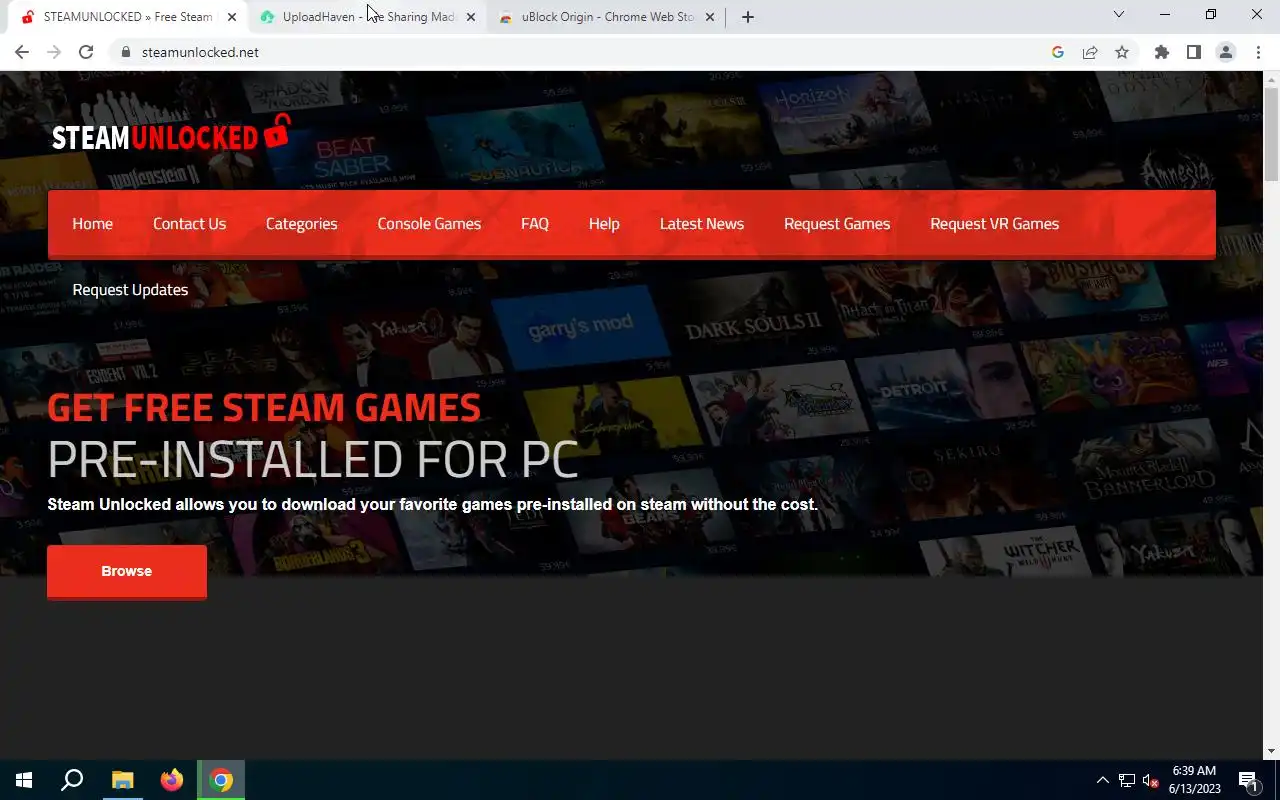Close the STEAMUNLOCKED tab

click(x=232, y=17)
